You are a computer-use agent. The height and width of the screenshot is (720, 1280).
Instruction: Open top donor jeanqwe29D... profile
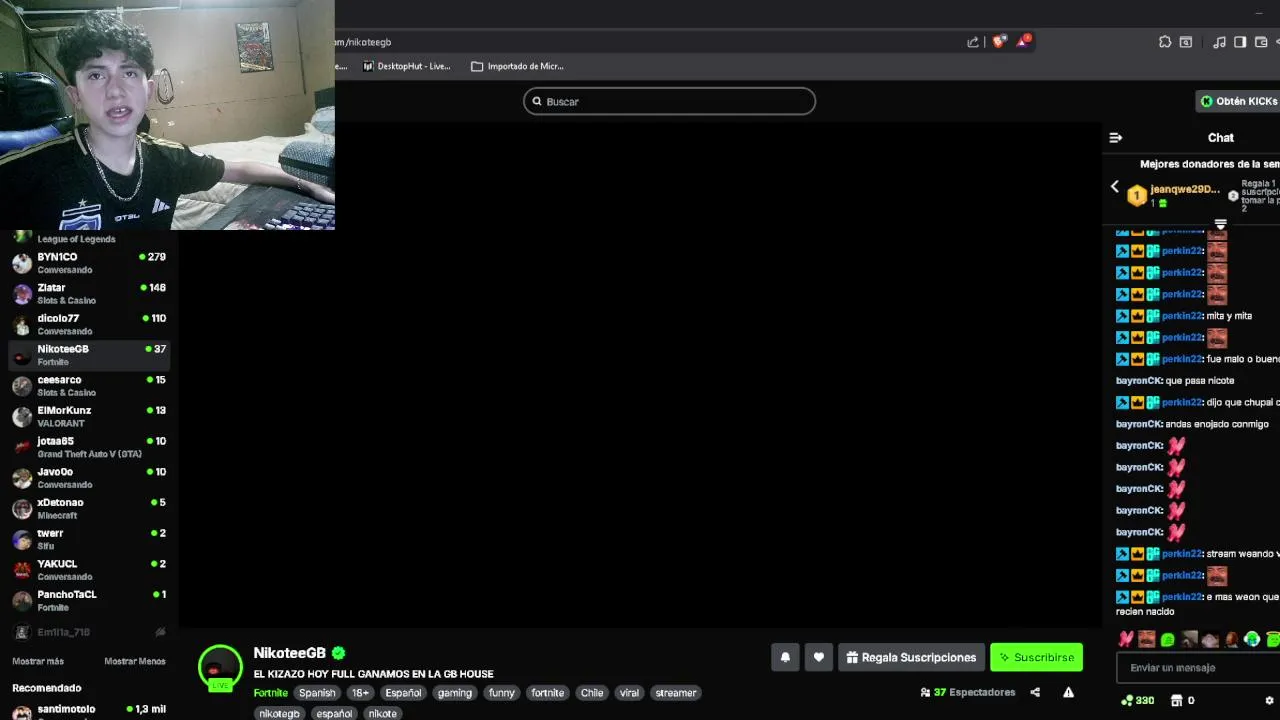[1185, 189]
